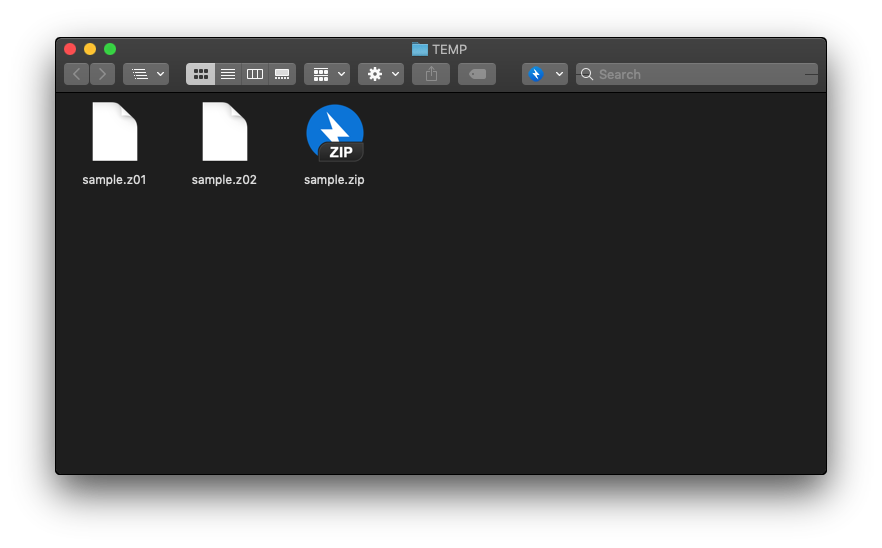The image size is (882, 548).
Task: Switch to gallery view
Action: tap(282, 74)
